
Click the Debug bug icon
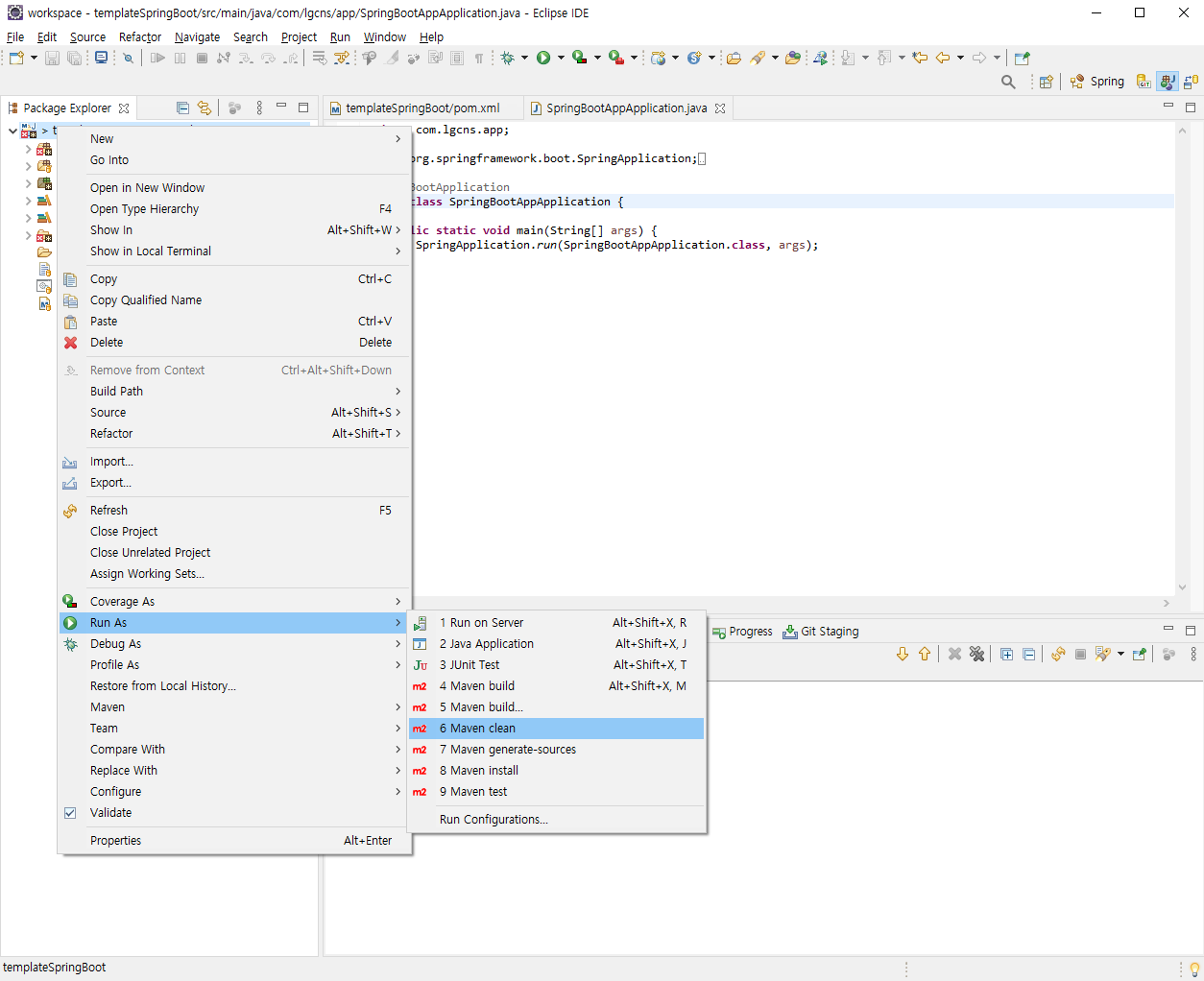(x=508, y=58)
